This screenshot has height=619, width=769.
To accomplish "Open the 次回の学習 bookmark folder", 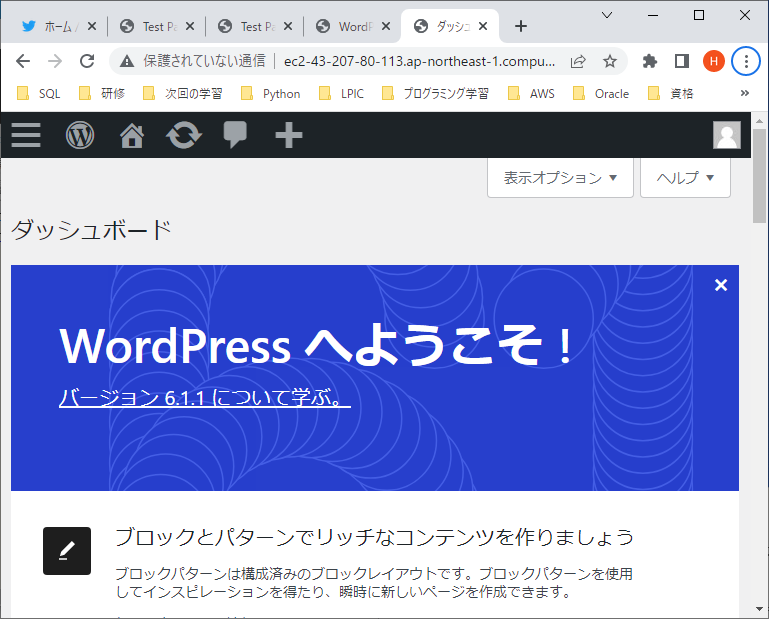I will (182, 94).
